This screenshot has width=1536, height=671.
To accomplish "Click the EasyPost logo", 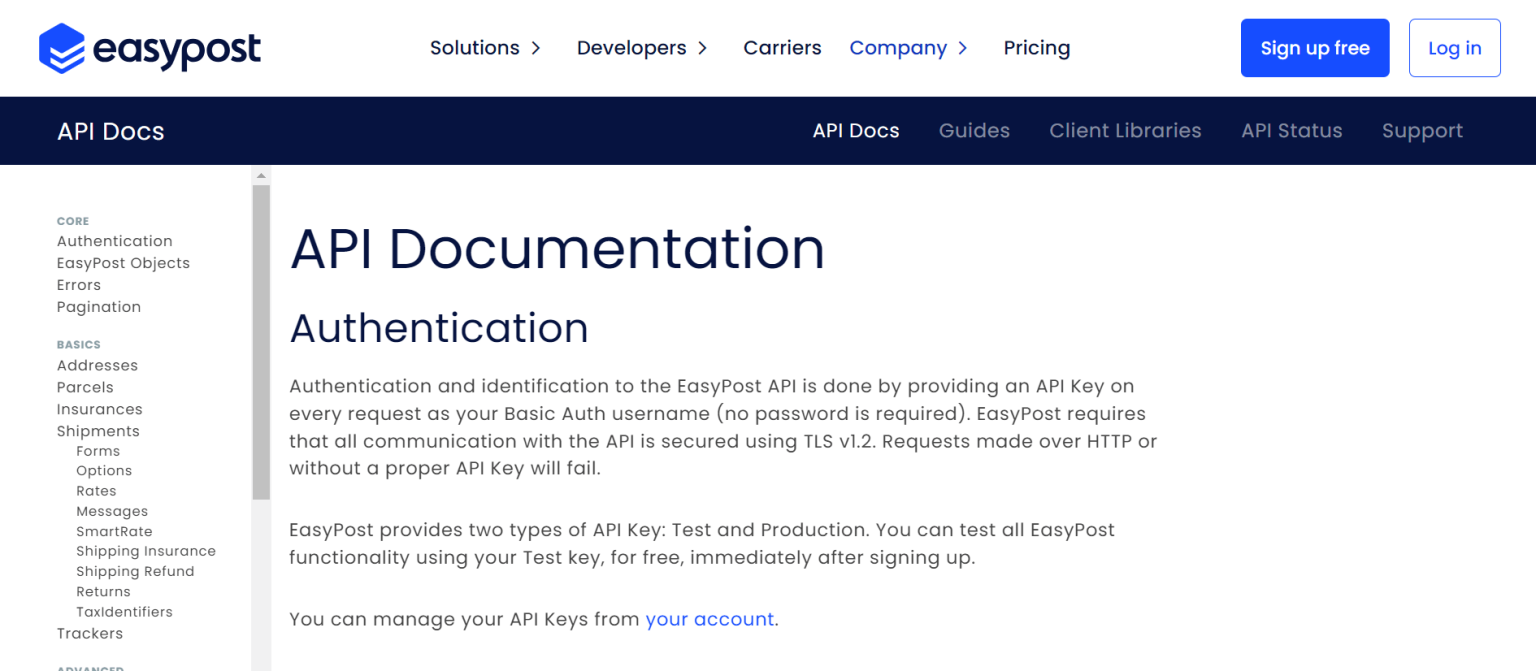I will 148,47.
